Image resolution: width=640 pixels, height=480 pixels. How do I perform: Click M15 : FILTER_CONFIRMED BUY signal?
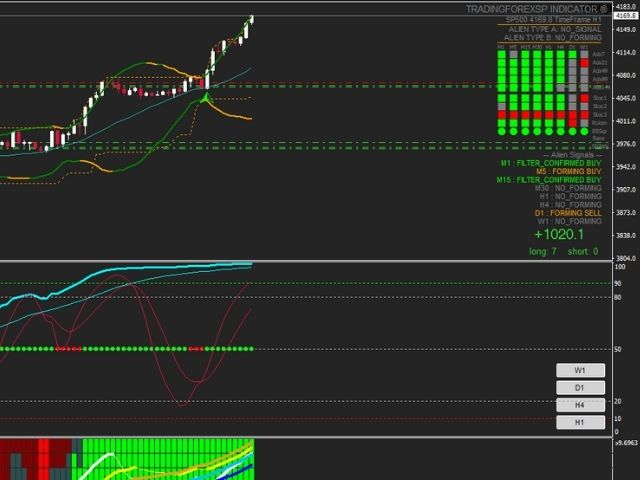click(x=549, y=180)
